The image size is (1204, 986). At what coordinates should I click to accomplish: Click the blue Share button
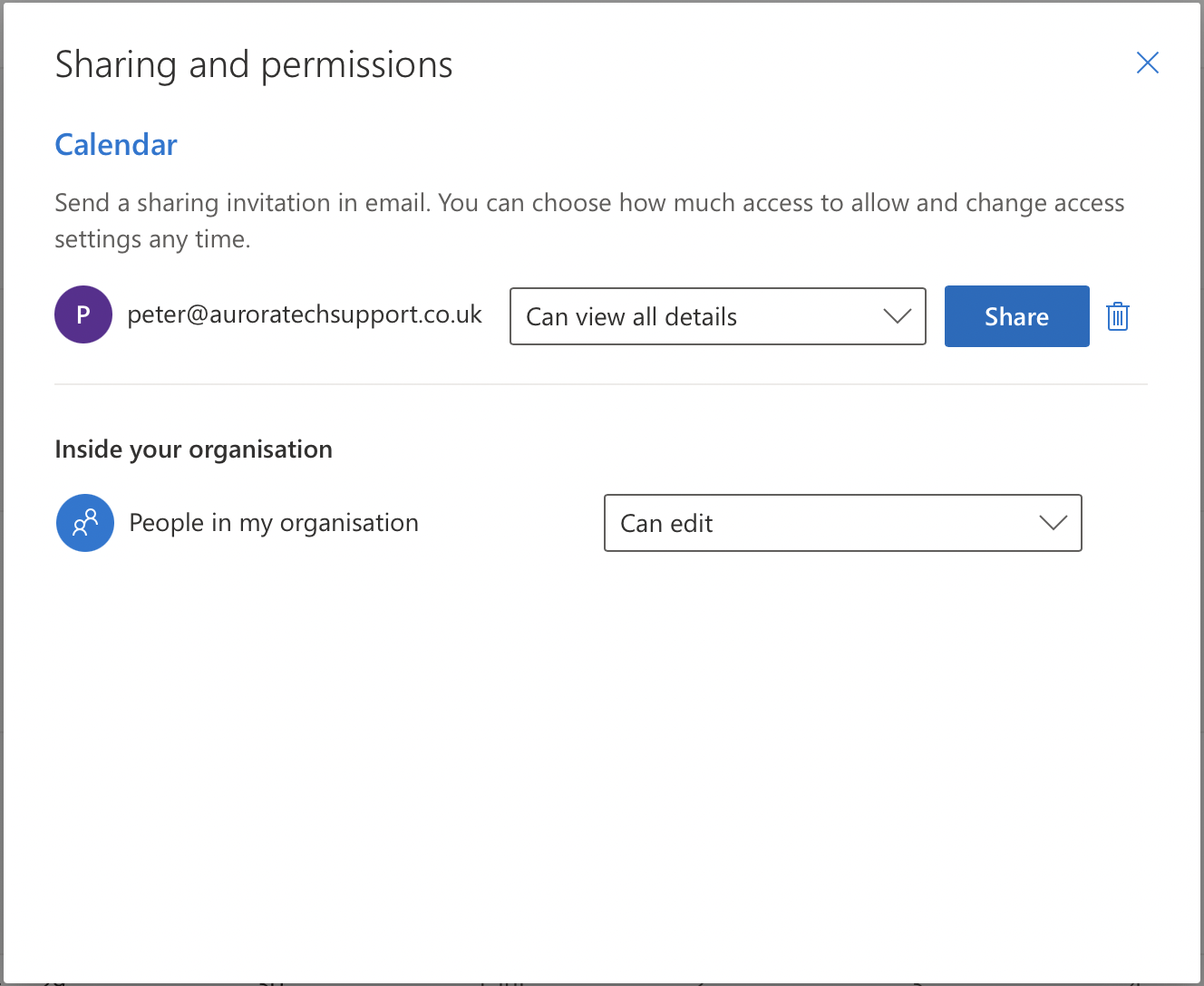tap(1017, 316)
